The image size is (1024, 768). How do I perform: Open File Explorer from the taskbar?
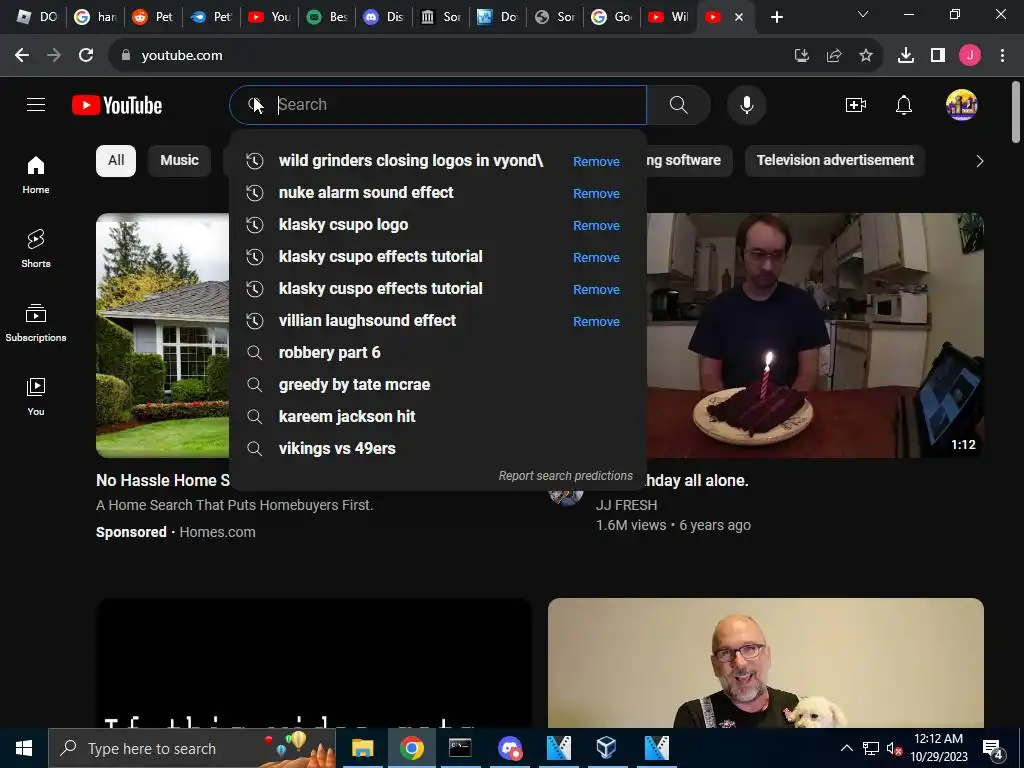(x=362, y=748)
